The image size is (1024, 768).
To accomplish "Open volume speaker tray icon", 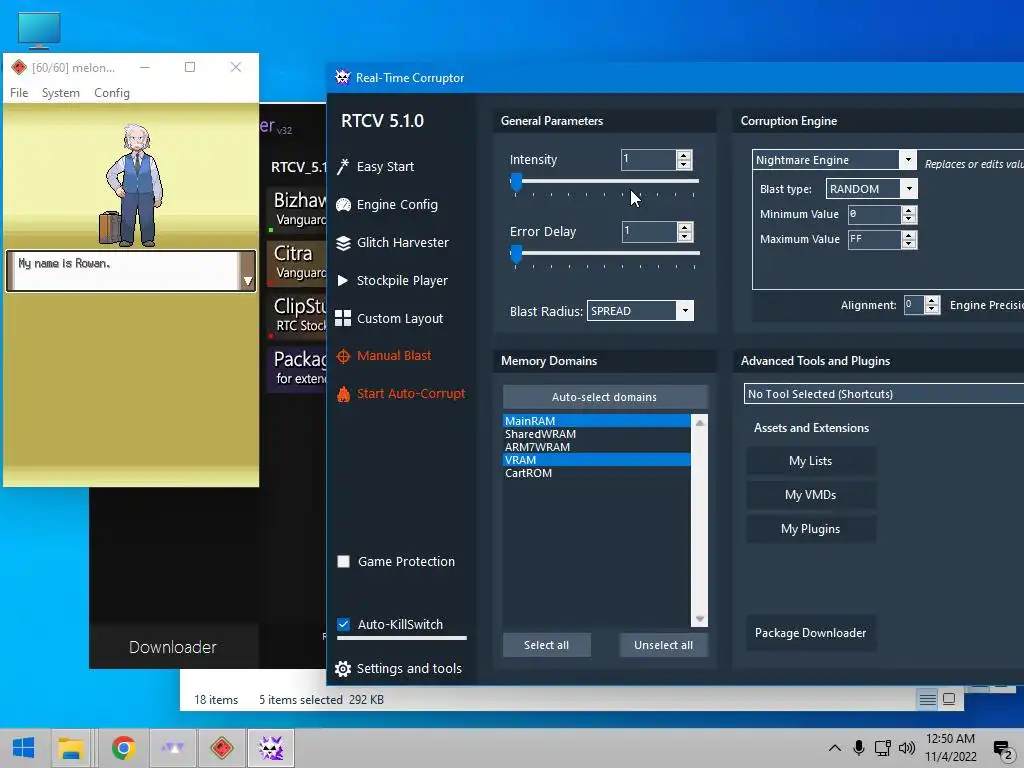I will point(906,748).
